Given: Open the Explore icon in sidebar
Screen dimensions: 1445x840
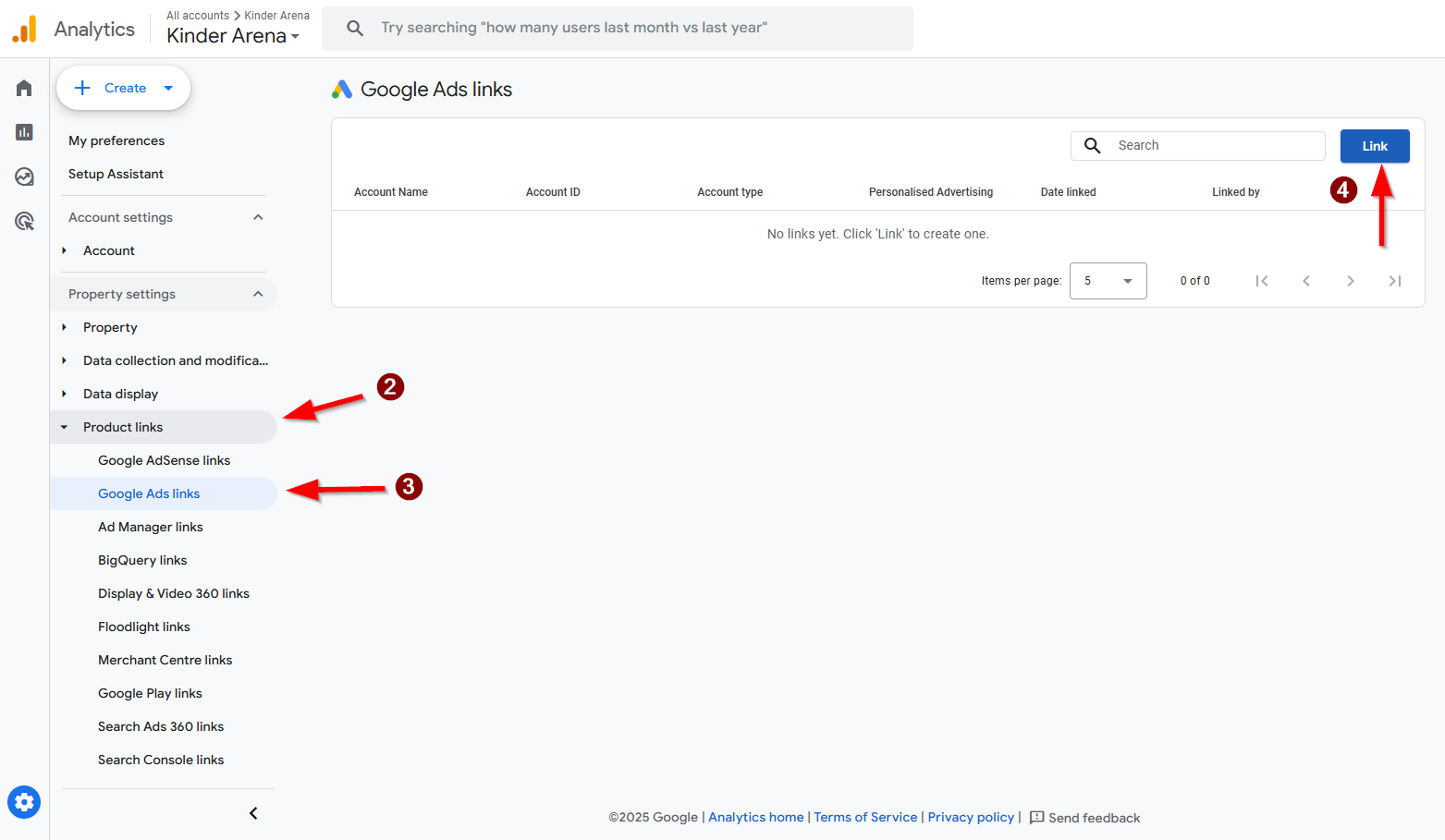Looking at the screenshot, I should (x=24, y=177).
